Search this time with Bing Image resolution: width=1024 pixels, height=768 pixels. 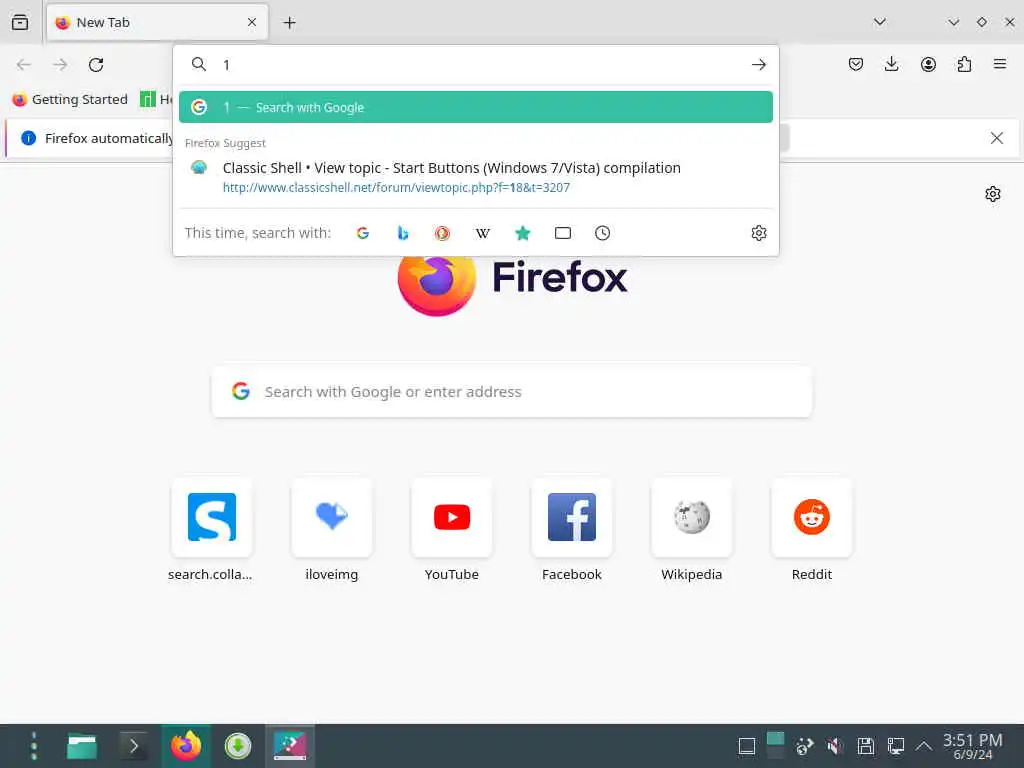coord(403,233)
